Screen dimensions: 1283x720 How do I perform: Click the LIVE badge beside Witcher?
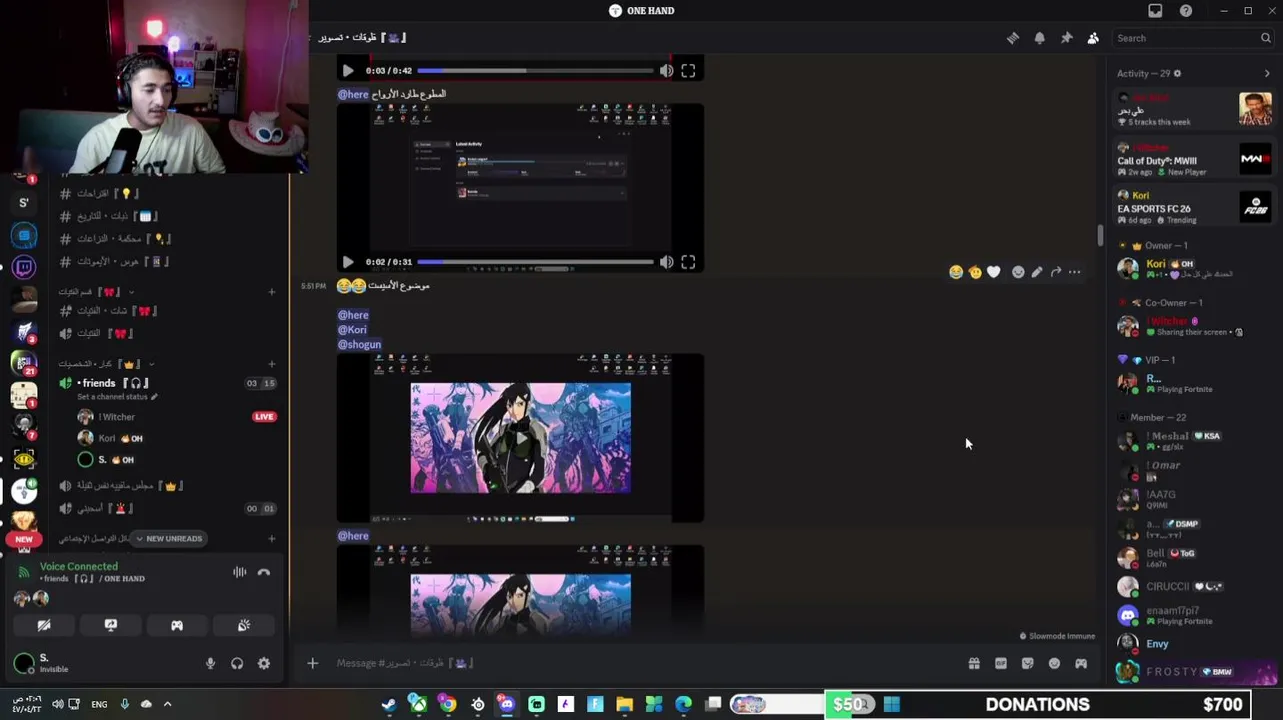coord(264,417)
